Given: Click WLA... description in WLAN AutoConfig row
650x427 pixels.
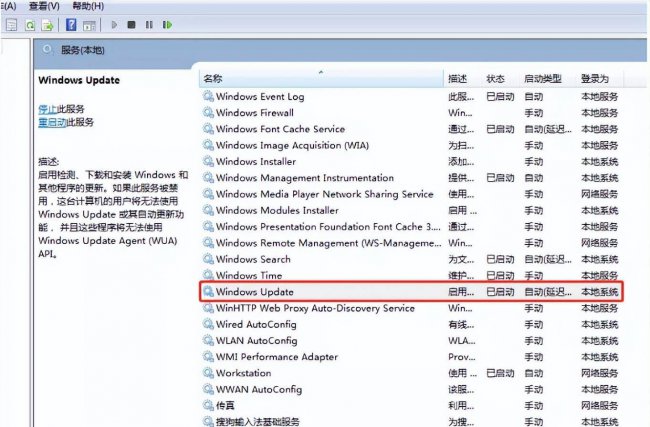Looking at the screenshot, I should [461, 340].
